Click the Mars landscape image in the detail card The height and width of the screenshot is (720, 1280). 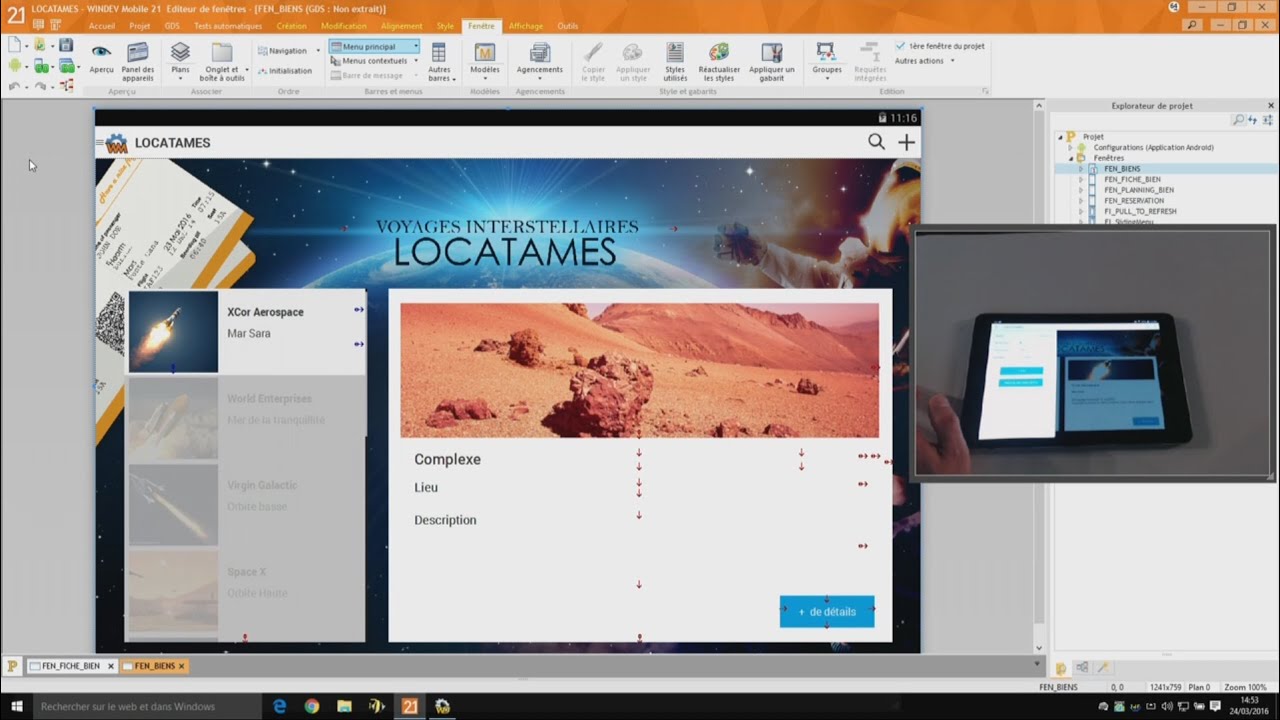coord(640,371)
